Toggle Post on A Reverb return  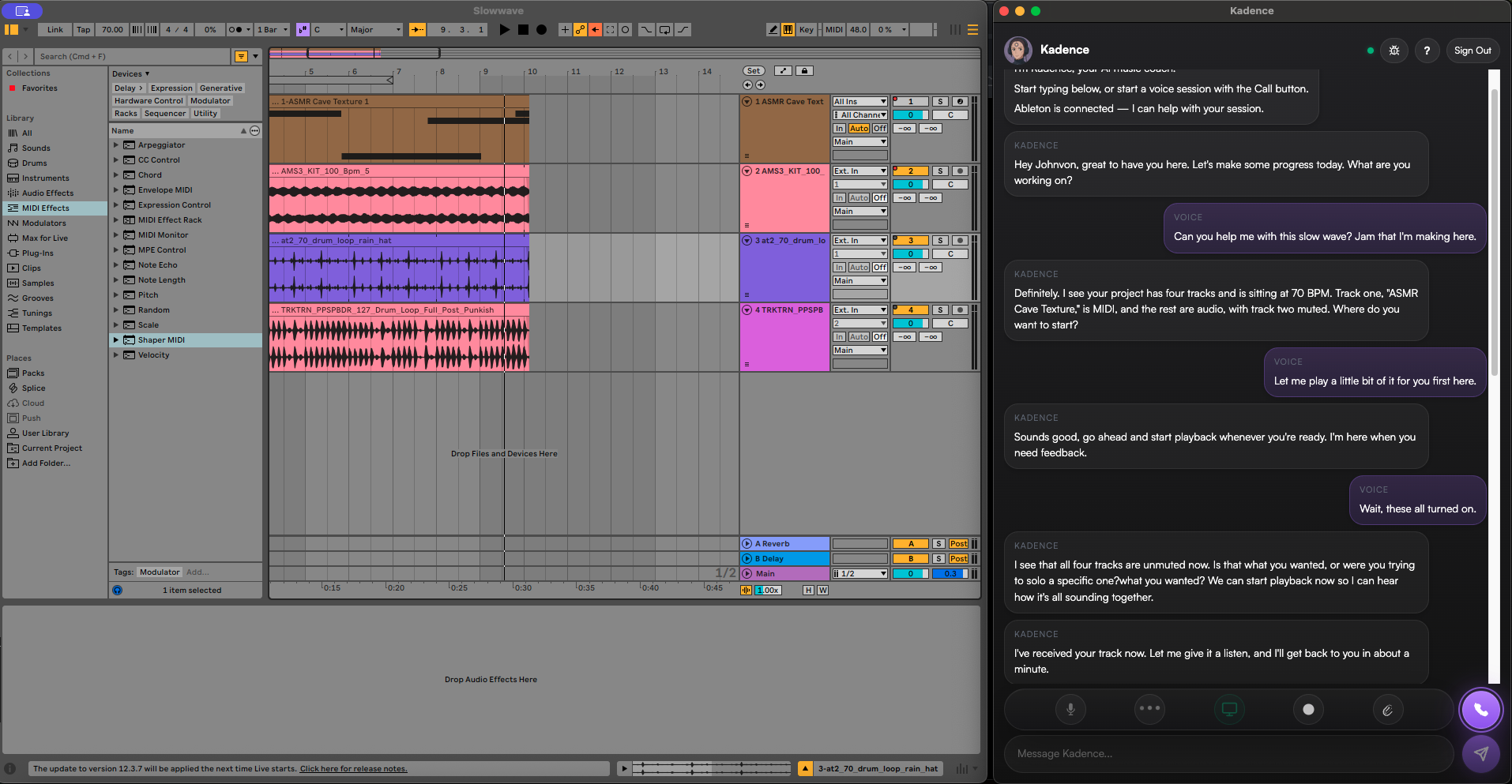pyautogui.click(x=958, y=544)
